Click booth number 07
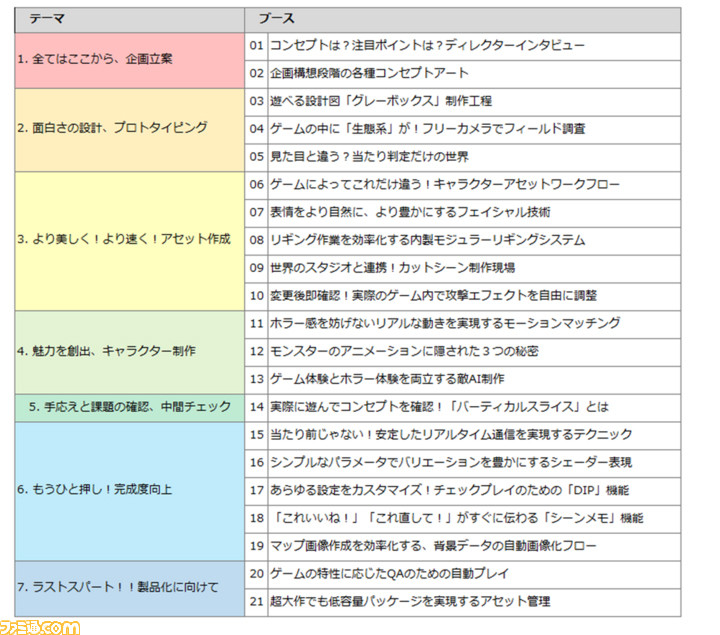 pos(257,212)
